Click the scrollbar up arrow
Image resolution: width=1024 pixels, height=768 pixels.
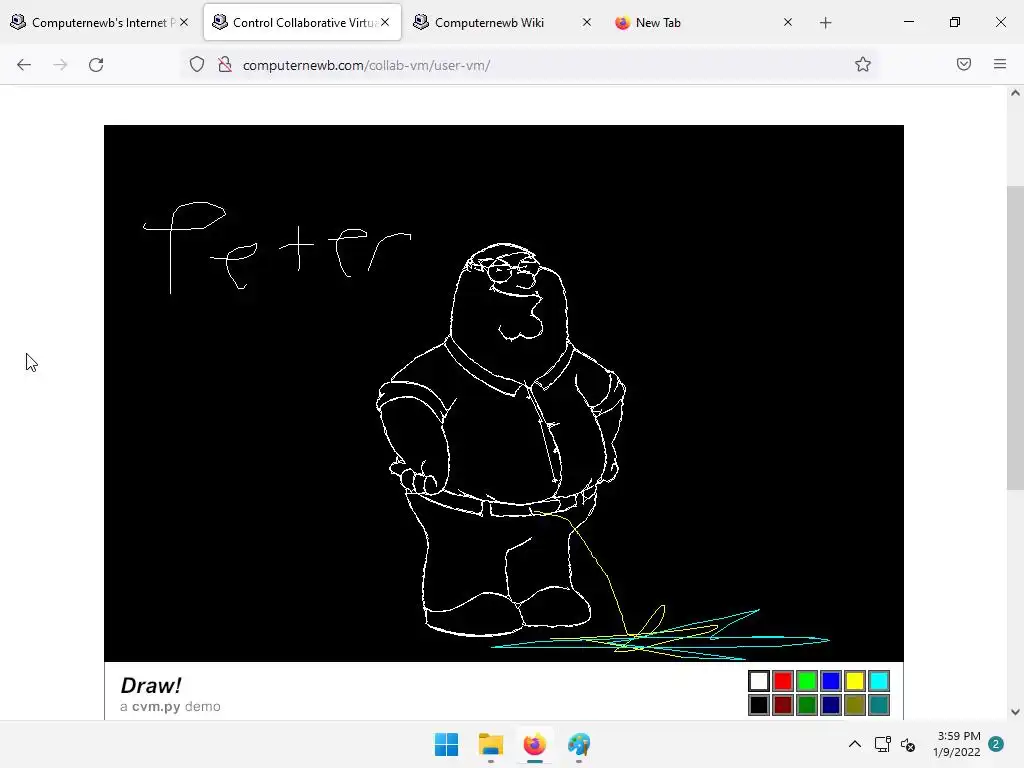(x=1015, y=93)
